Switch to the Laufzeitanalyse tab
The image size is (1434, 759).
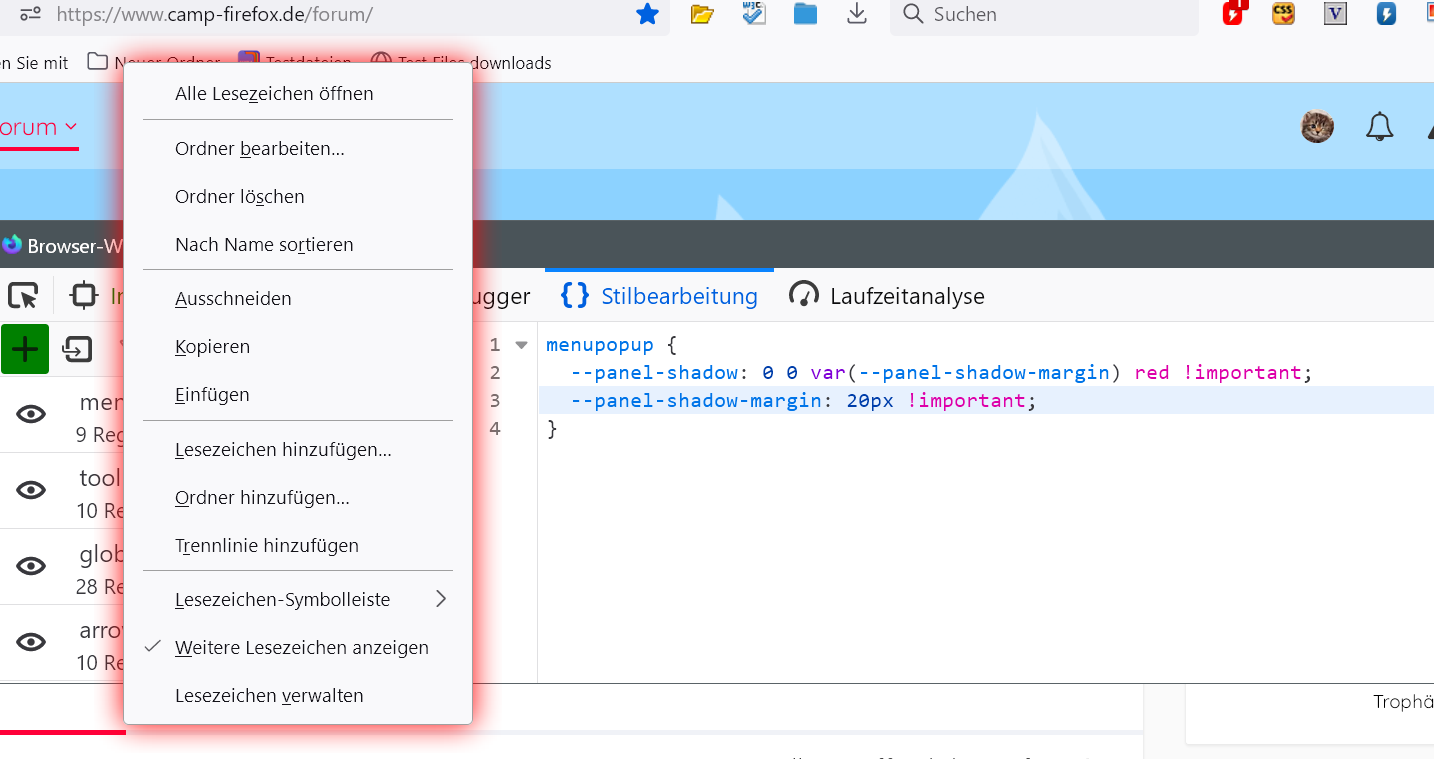click(887, 296)
